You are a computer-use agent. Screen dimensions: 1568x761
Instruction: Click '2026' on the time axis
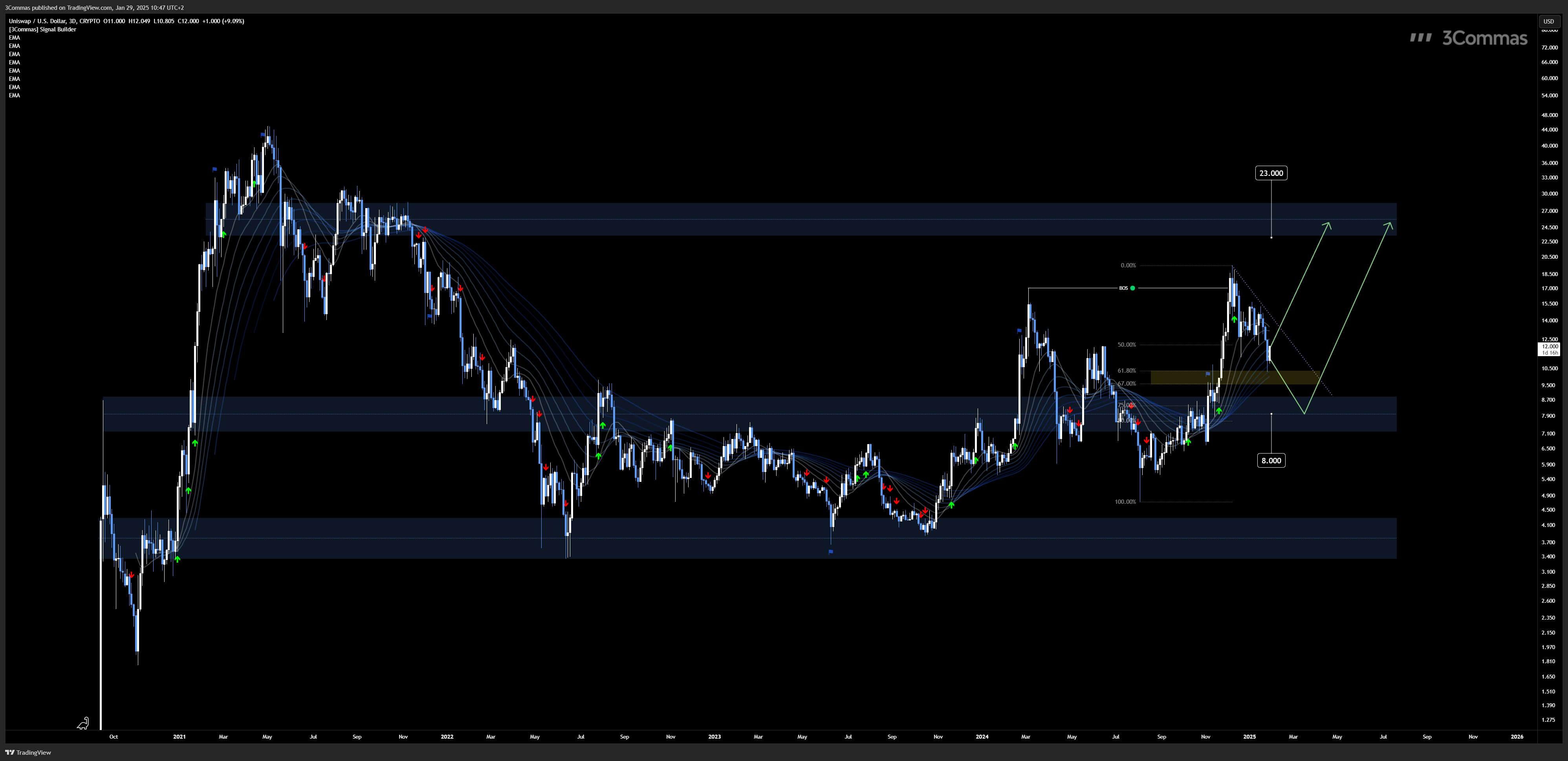point(1517,737)
